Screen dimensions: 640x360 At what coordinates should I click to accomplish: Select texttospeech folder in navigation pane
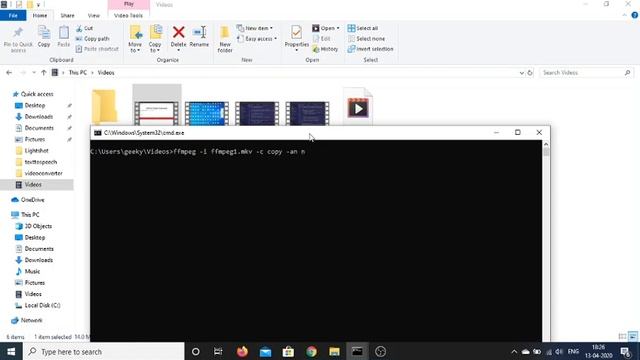click(40, 162)
